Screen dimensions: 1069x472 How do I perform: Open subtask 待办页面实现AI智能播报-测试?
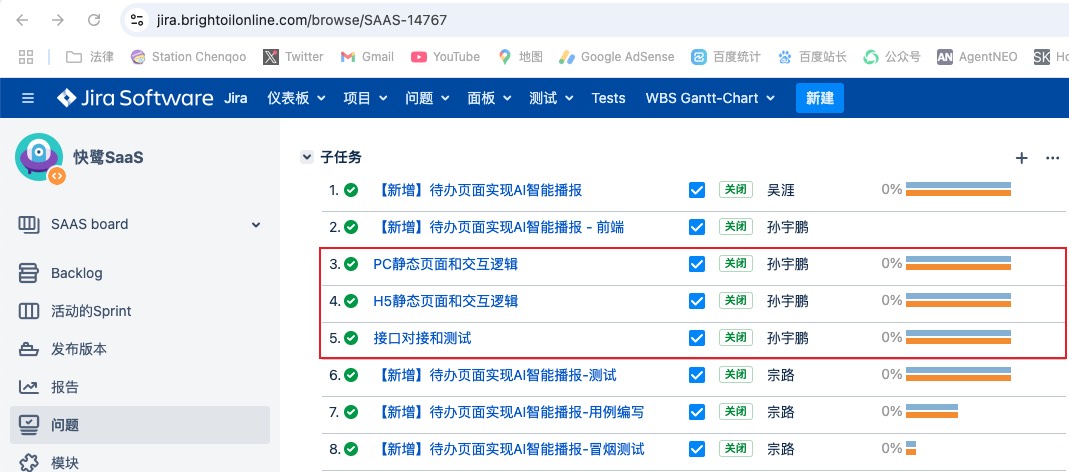coord(495,374)
